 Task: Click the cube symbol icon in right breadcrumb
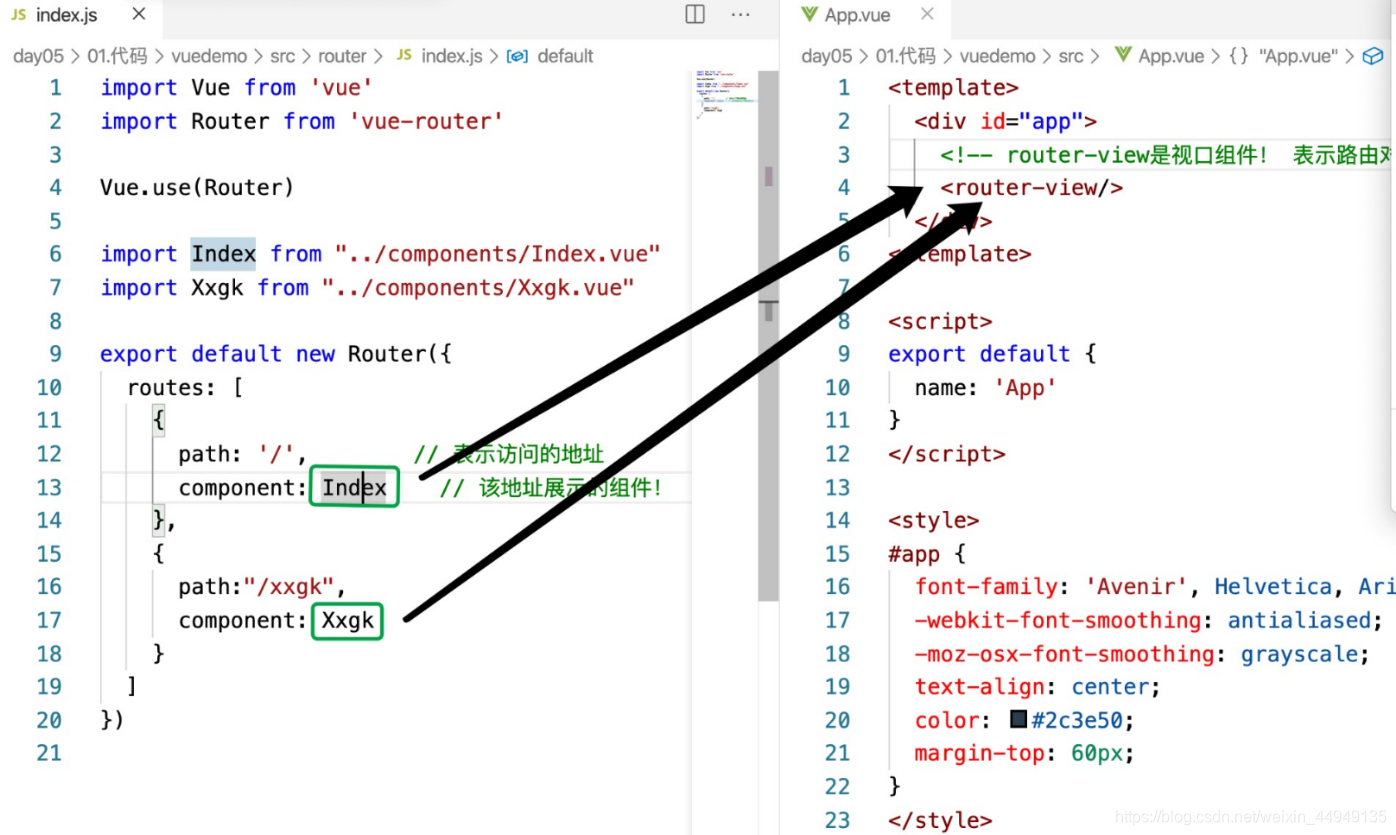click(x=1372, y=56)
